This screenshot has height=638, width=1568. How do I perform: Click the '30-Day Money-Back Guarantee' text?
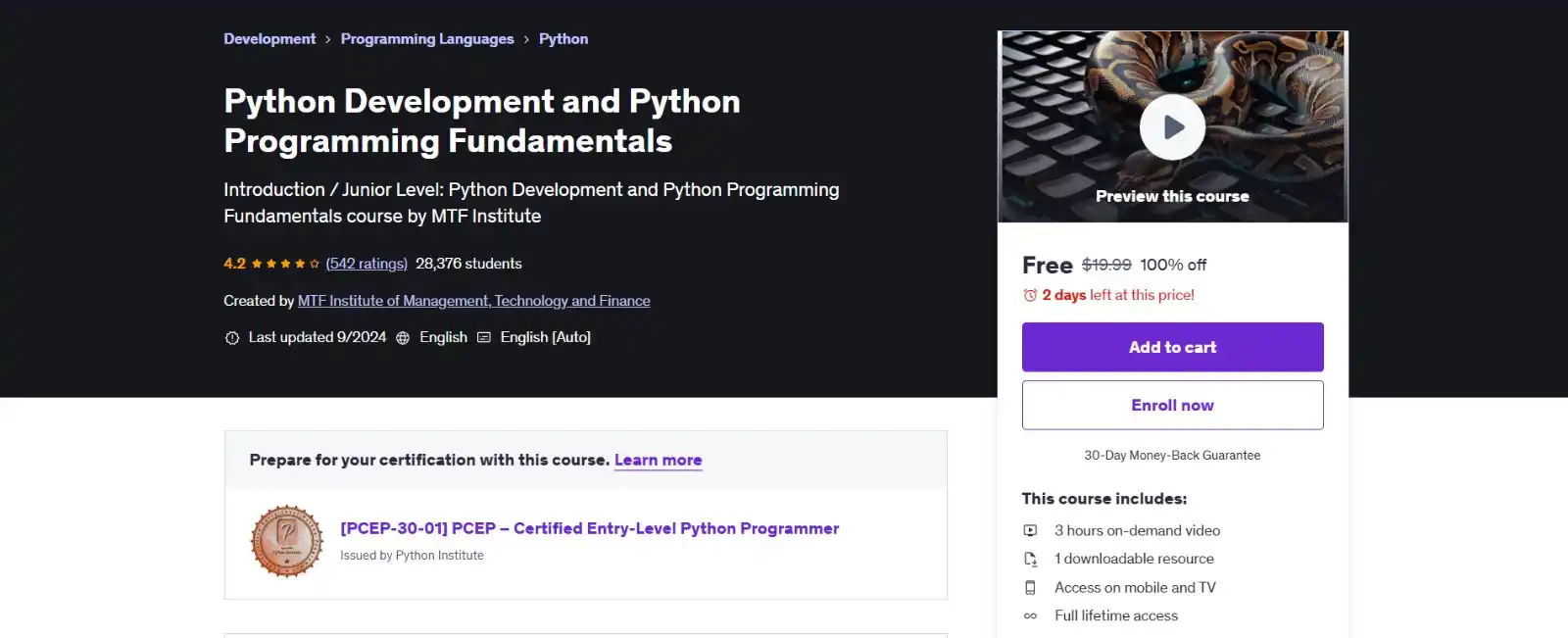(x=1172, y=455)
